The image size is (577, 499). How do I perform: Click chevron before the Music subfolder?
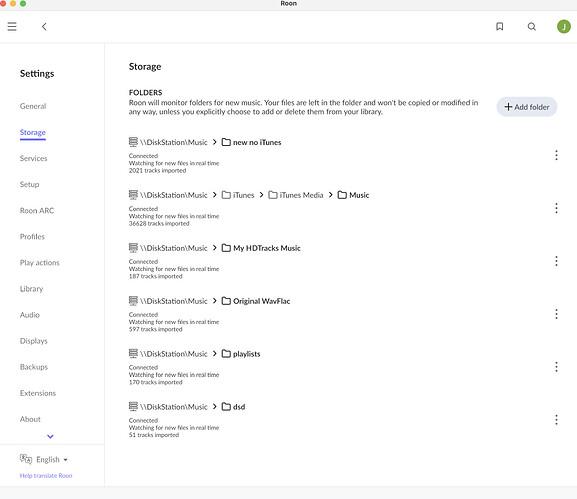click(x=330, y=195)
